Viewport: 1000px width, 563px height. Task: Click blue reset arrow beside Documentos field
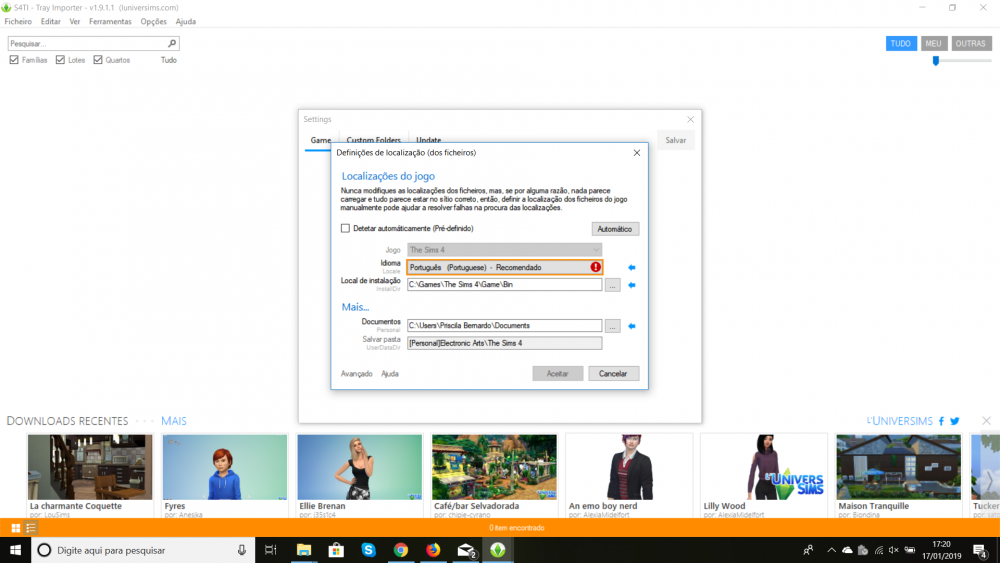pyautogui.click(x=631, y=326)
